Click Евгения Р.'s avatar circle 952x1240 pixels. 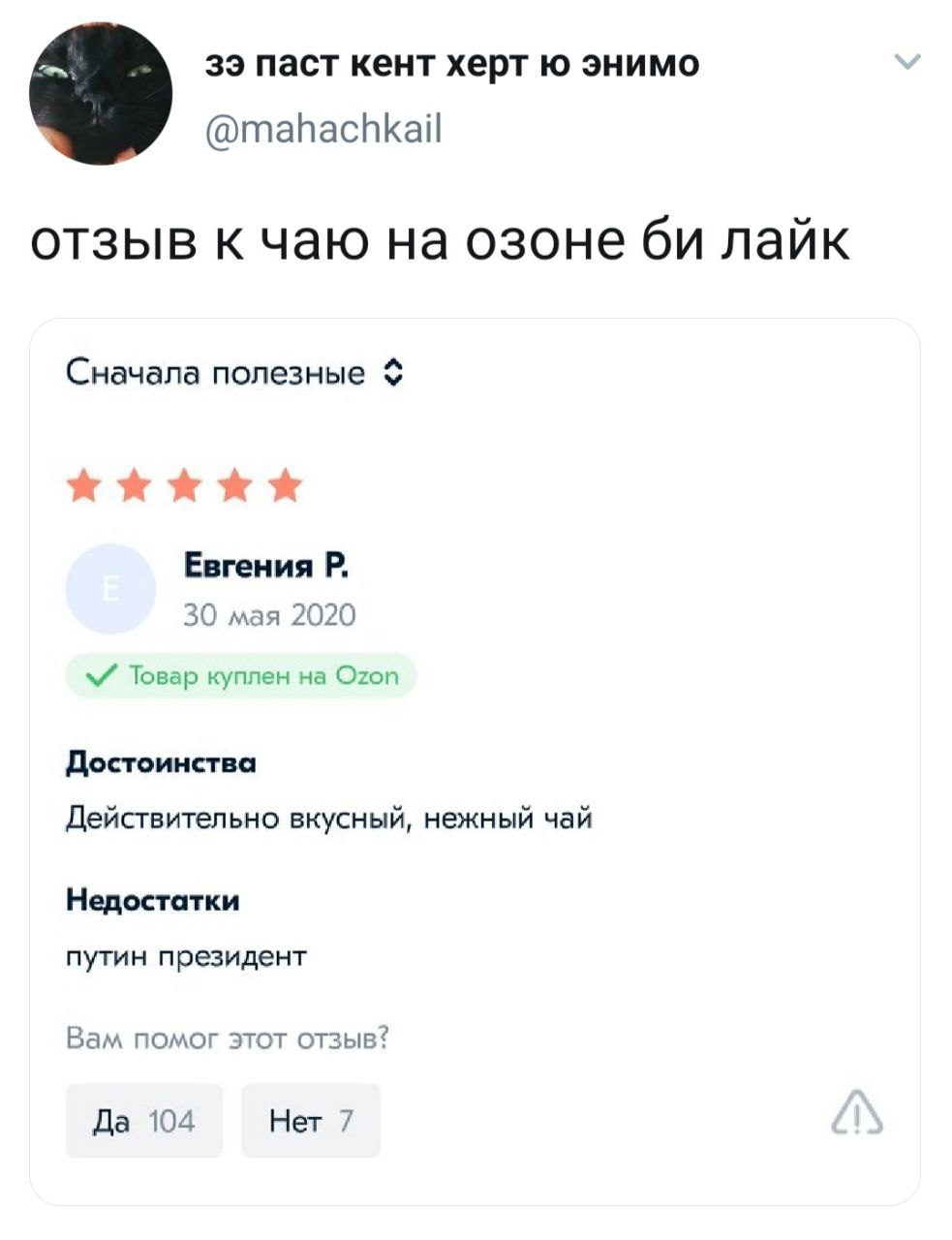pyautogui.click(x=109, y=586)
